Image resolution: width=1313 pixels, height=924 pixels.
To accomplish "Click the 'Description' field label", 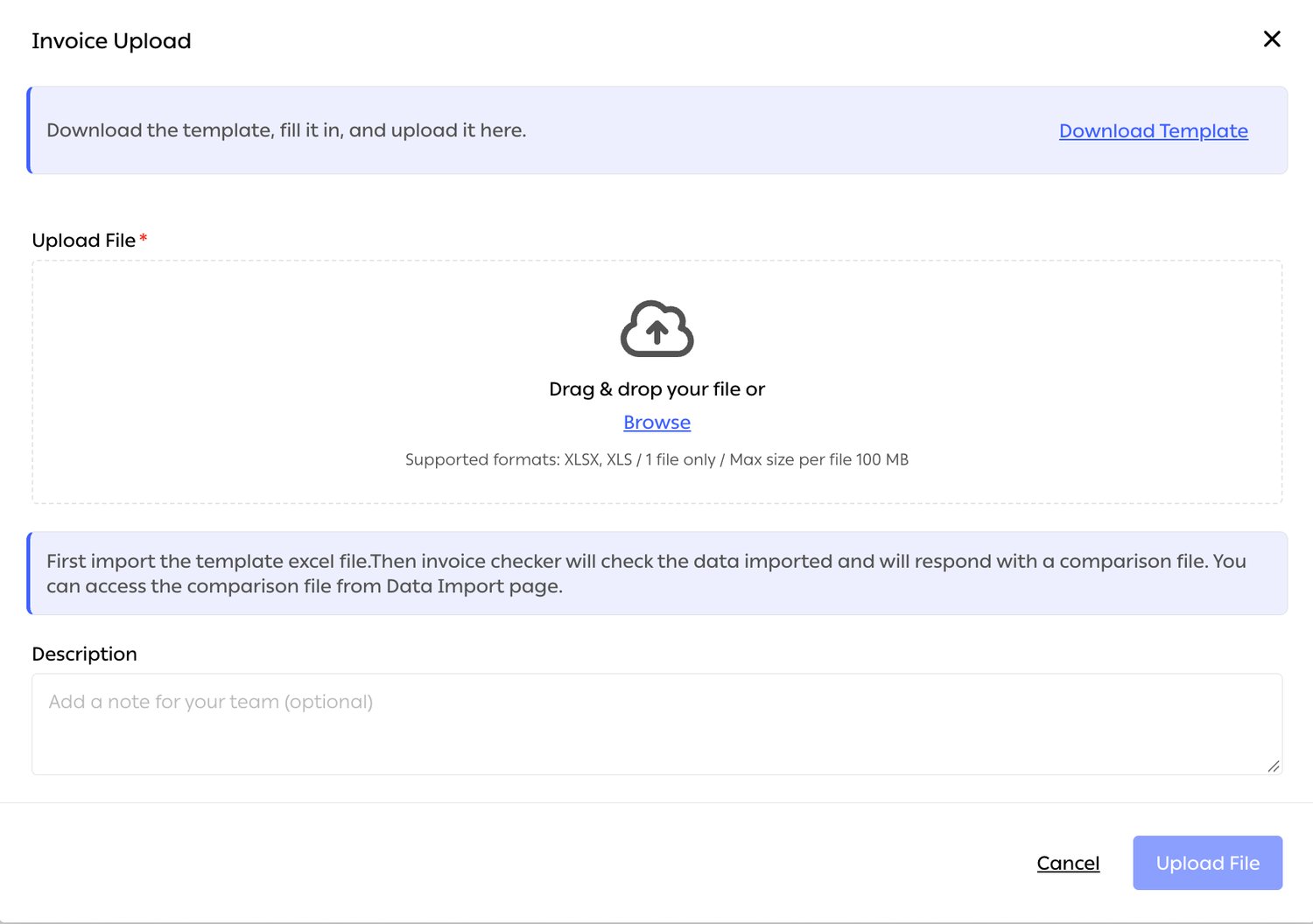I will [84, 654].
